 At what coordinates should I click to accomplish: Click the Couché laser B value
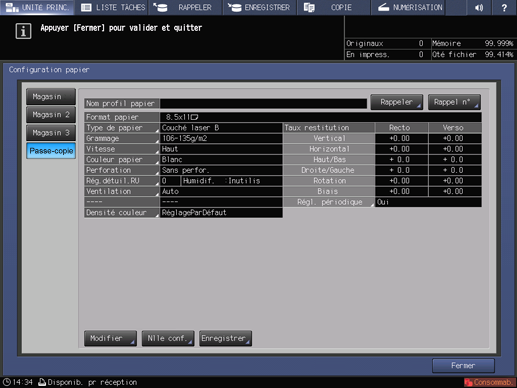tap(221, 128)
